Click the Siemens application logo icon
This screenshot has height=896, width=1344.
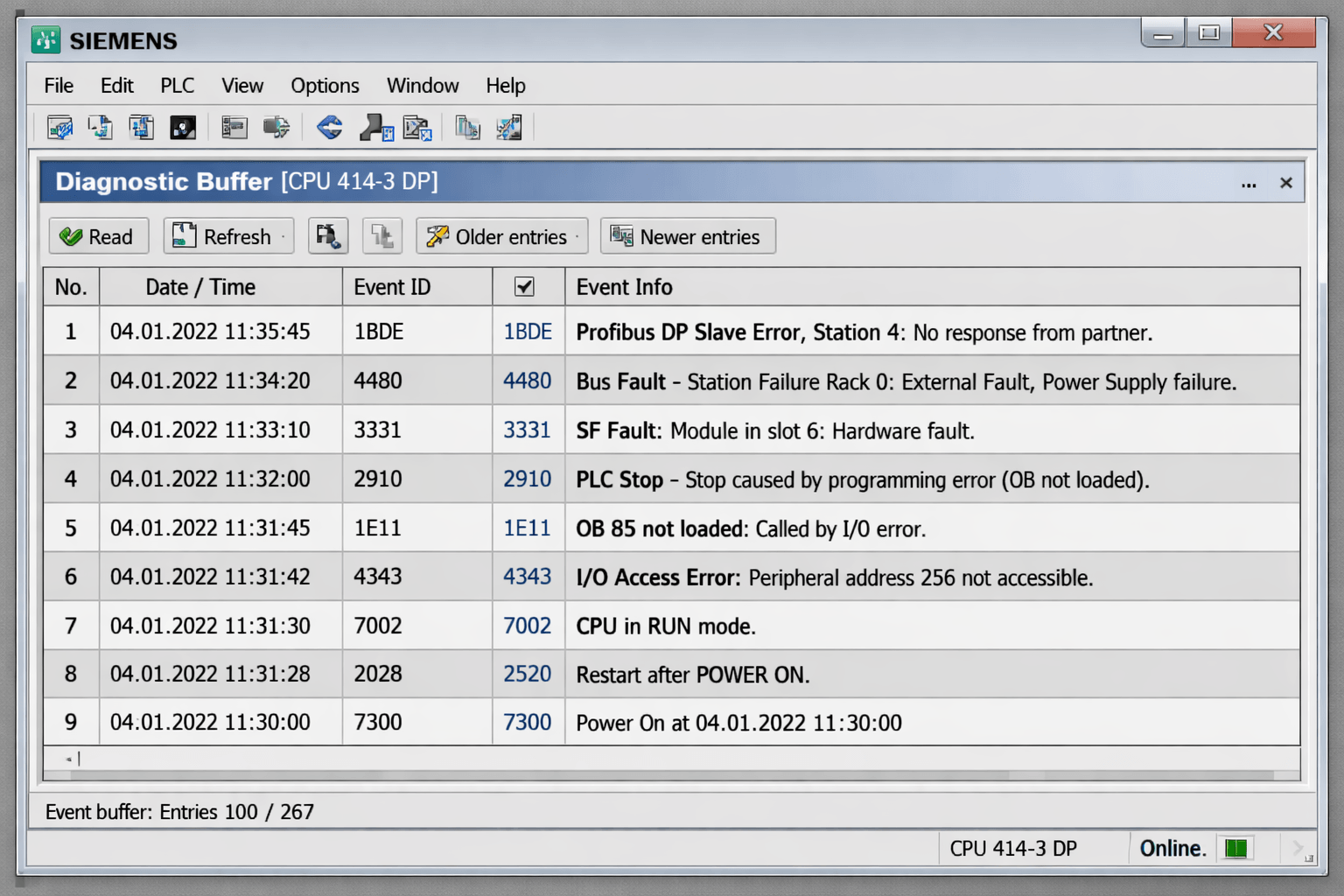pos(45,40)
